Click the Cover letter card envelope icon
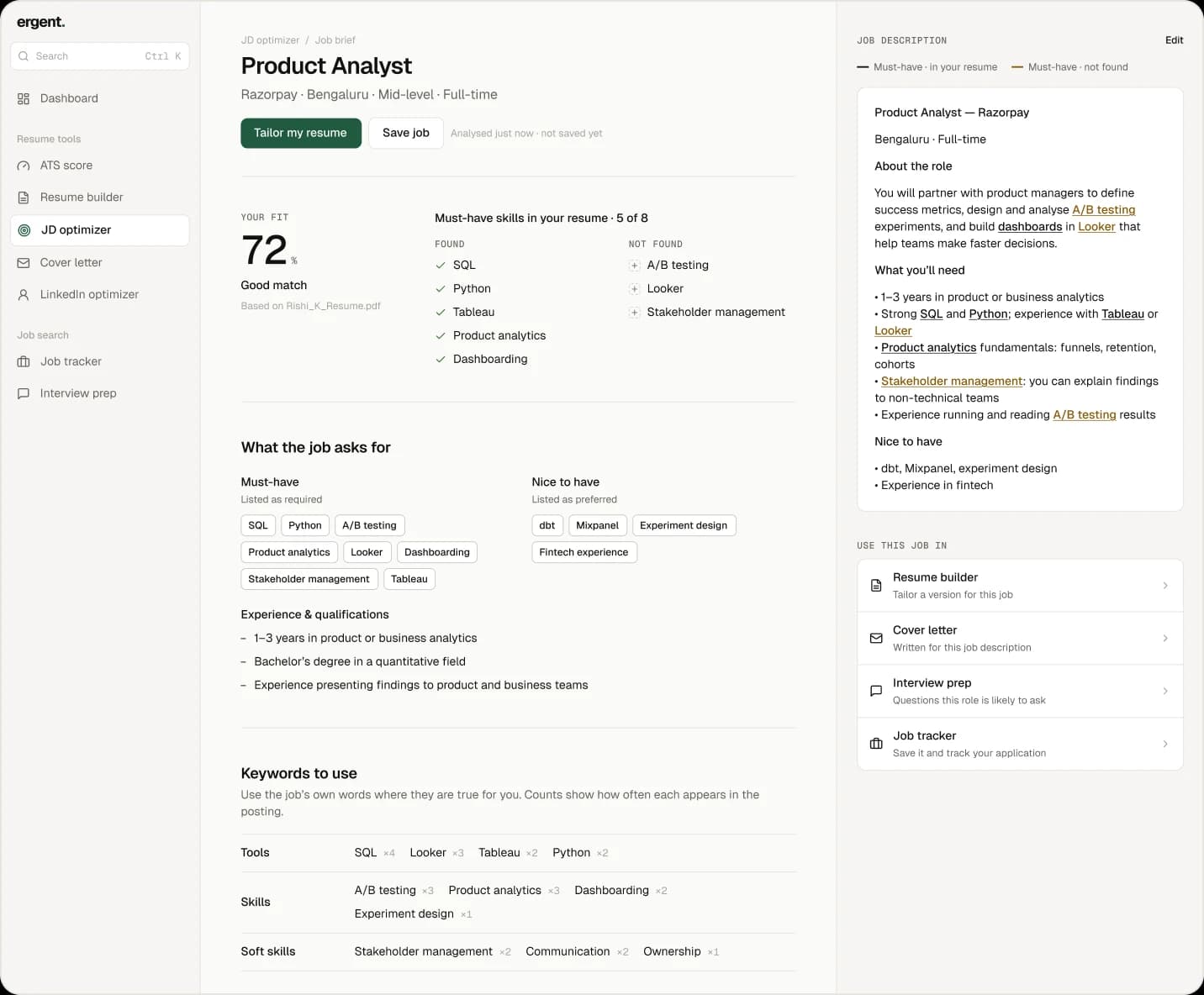 (x=876, y=639)
